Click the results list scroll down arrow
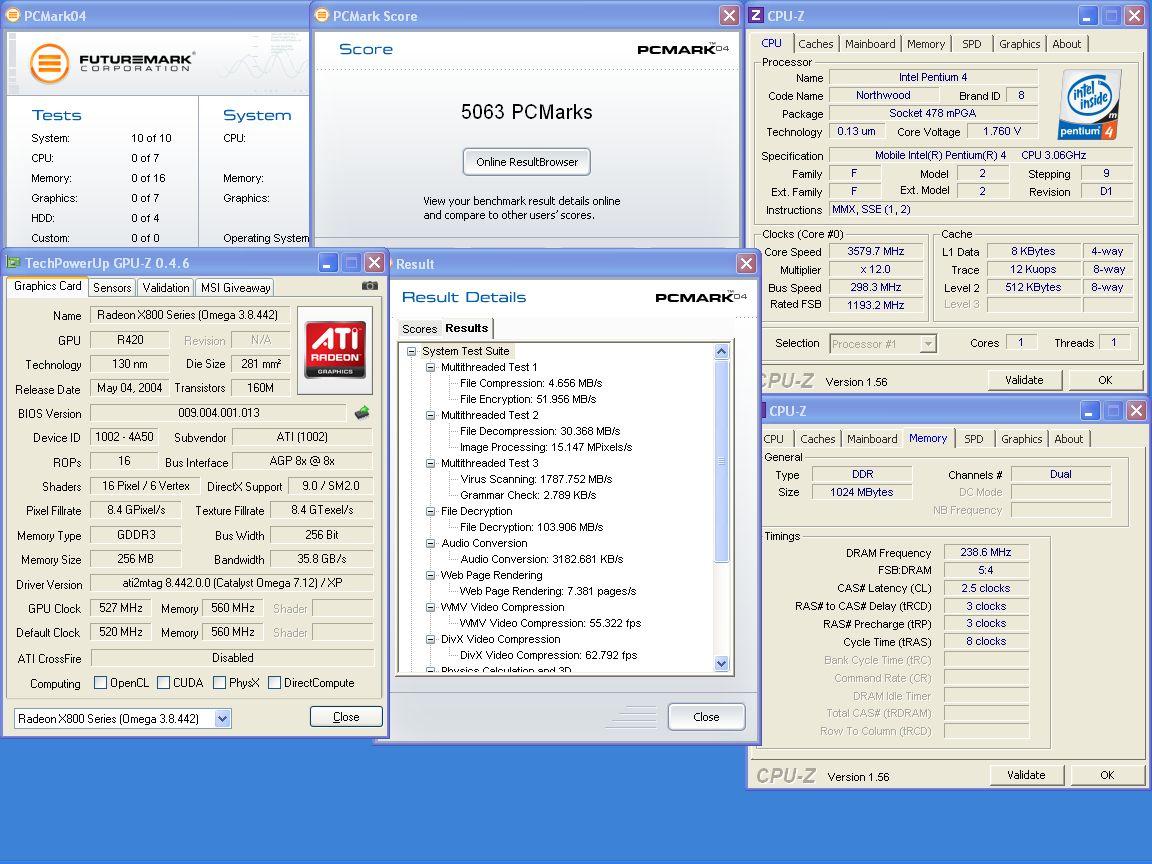Image resolution: width=1152 pixels, height=864 pixels. [721, 663]
